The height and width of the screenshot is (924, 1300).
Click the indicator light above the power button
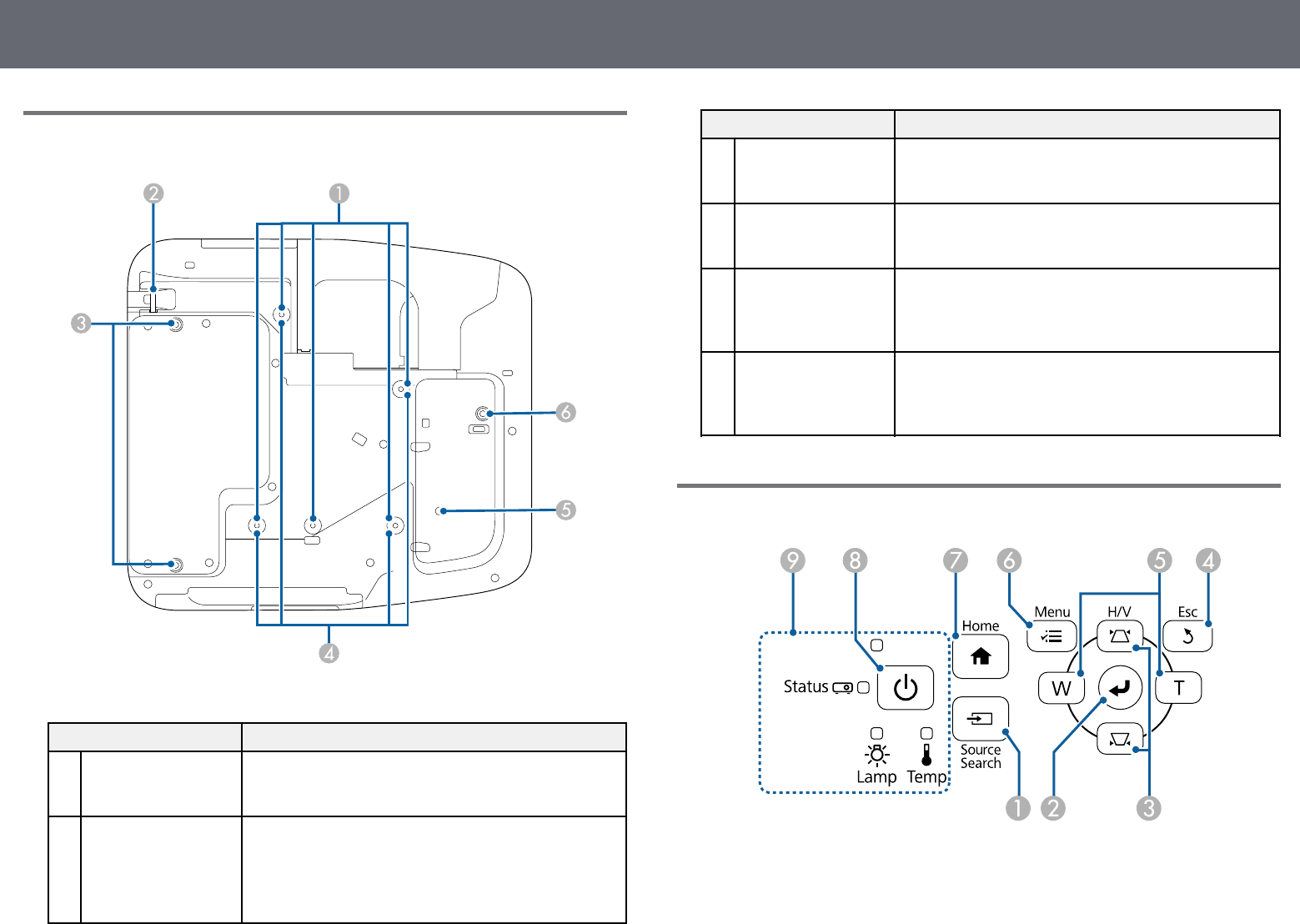[876, 645]
